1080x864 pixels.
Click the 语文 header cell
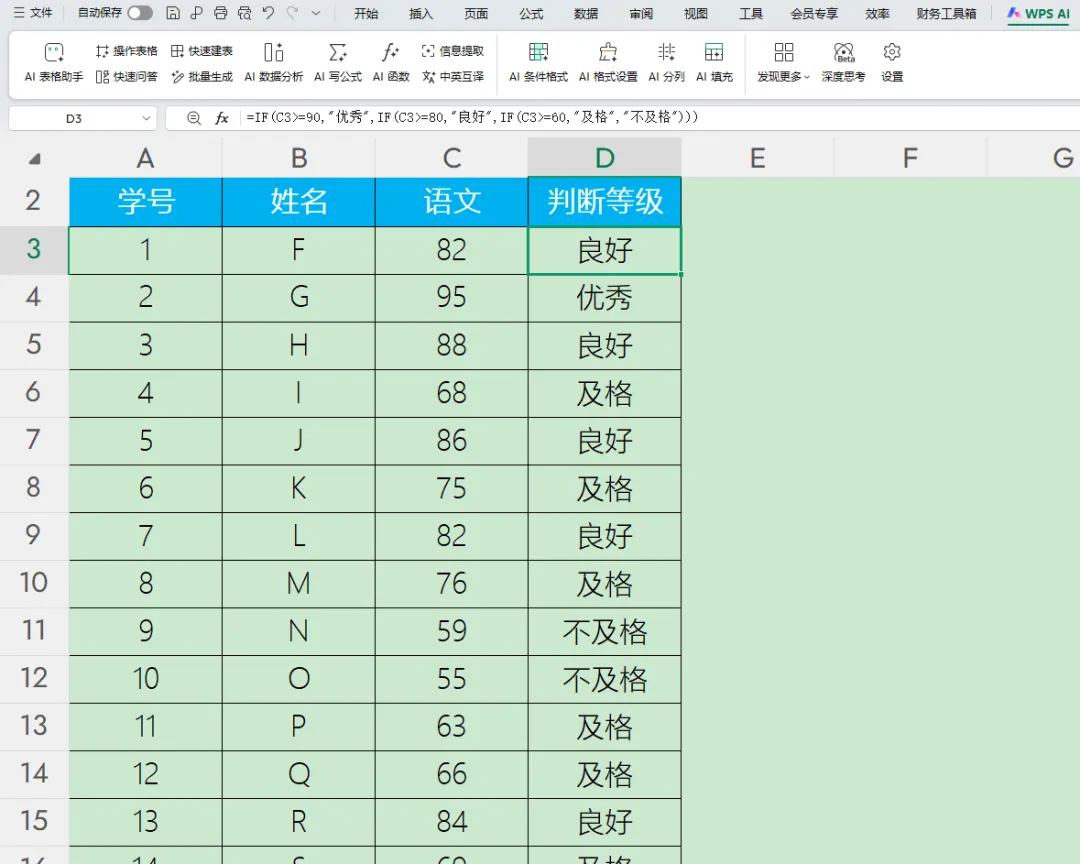pos(452,202)
